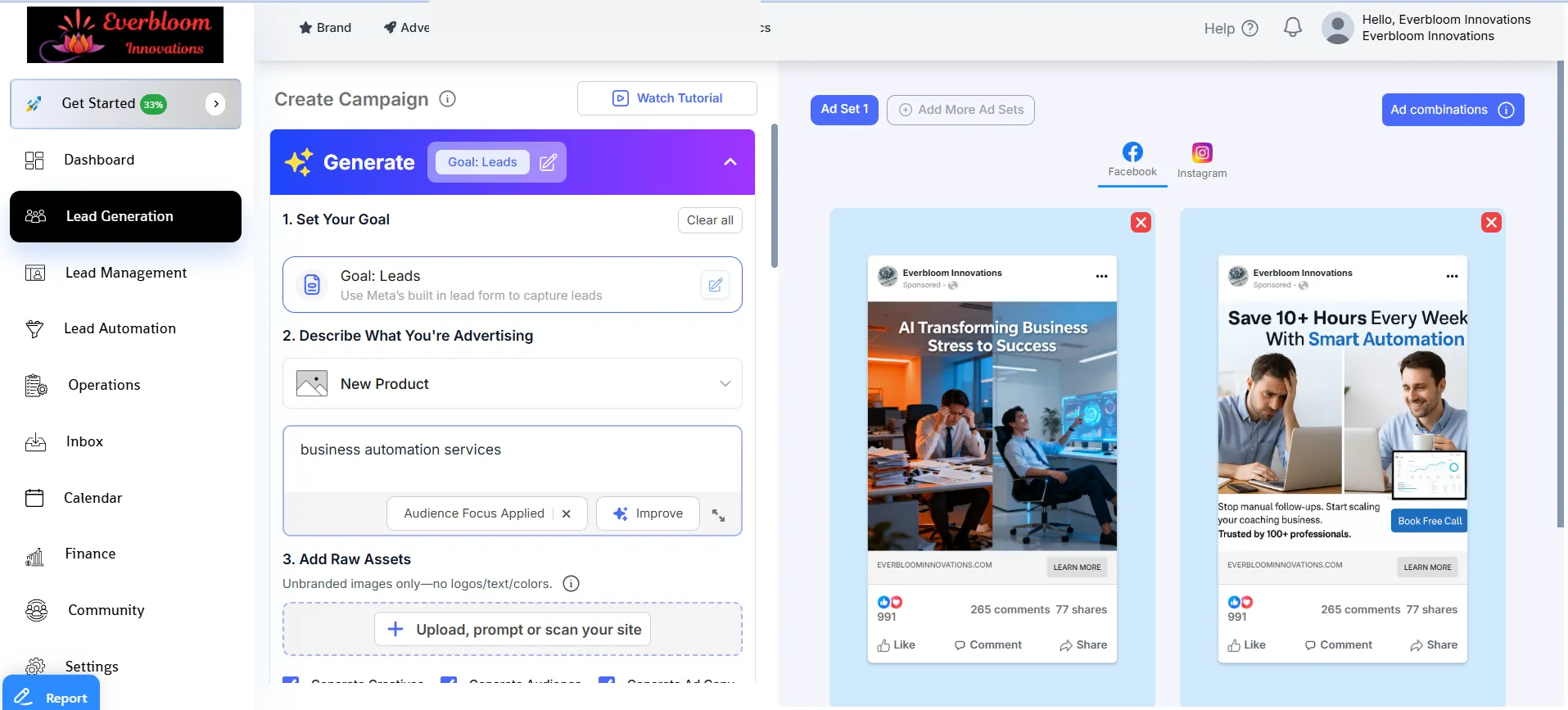Toggle the Generate Audience checkbox
This screenshot has height=710, width=1568.
tap(449, 681)
